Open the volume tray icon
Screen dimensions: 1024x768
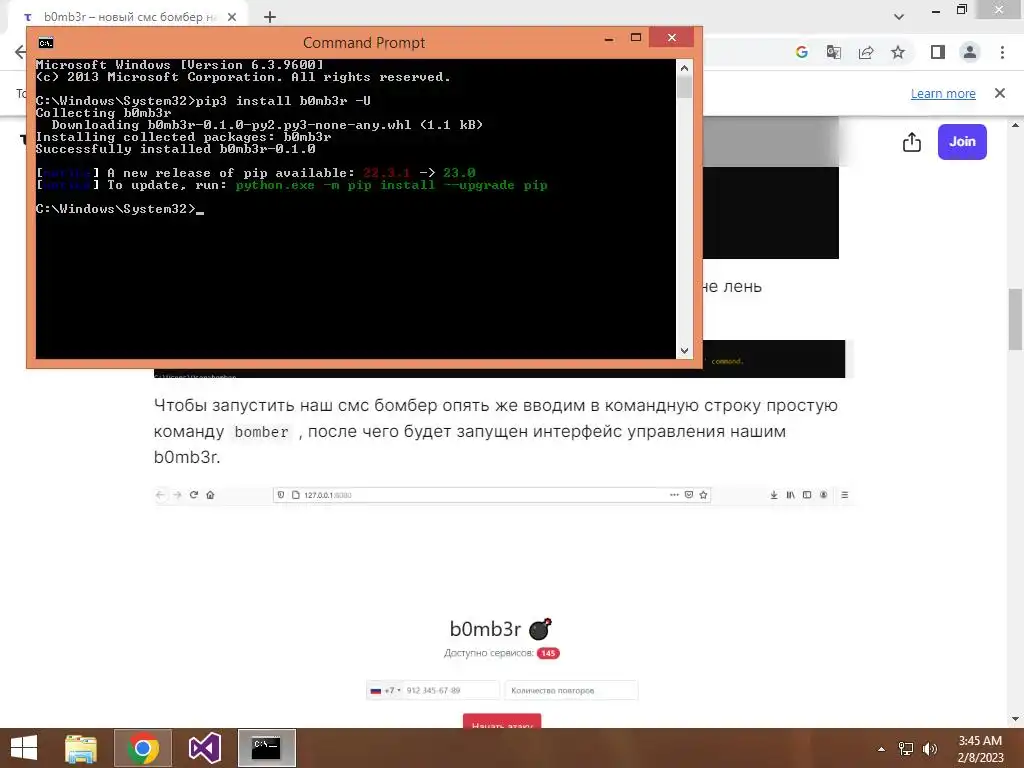[929, 749]
